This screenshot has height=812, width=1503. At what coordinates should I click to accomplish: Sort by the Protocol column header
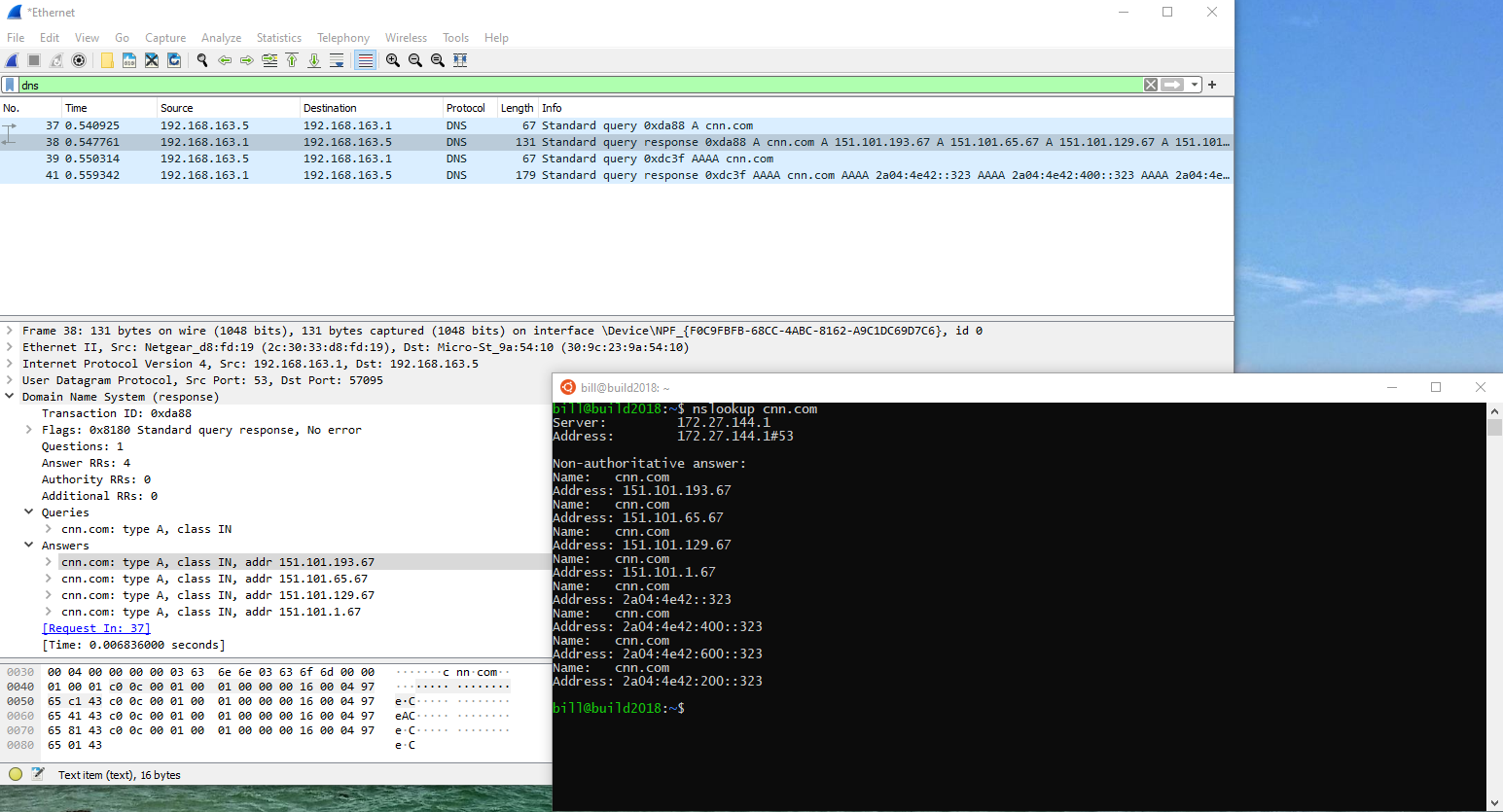470,108
